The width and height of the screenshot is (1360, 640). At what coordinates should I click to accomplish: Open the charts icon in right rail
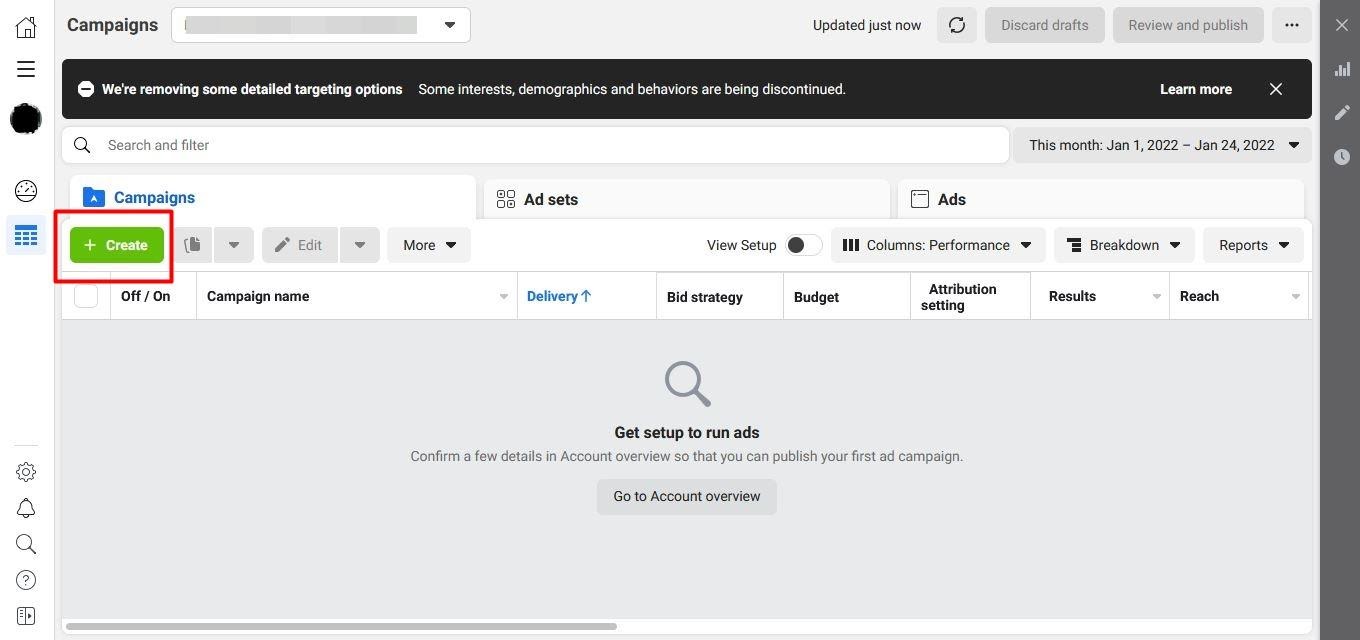1342,69
